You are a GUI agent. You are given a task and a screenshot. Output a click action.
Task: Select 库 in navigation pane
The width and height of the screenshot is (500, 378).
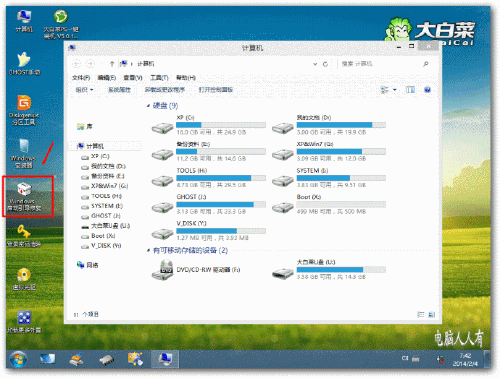[85, 127]
